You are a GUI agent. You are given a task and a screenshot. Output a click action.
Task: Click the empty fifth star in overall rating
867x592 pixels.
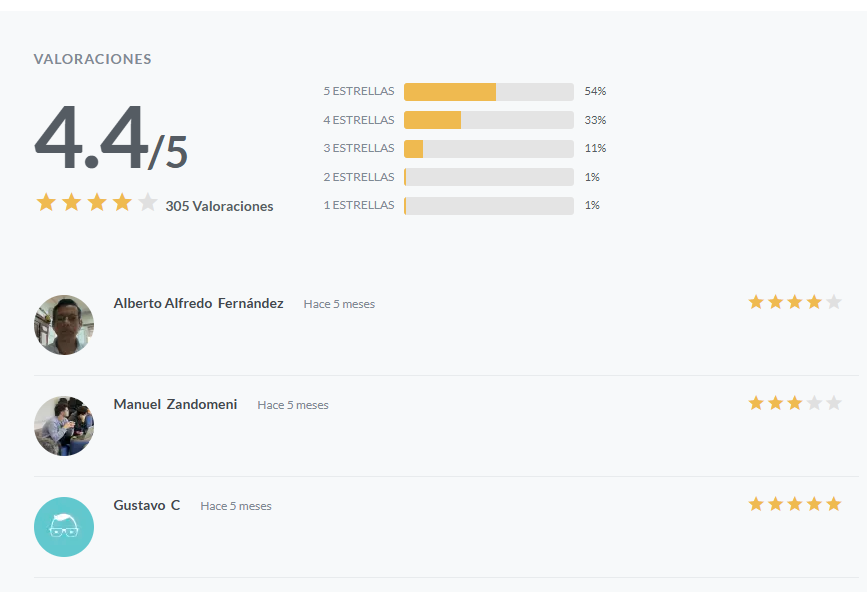pyautogui.click(x=148, y=202)
